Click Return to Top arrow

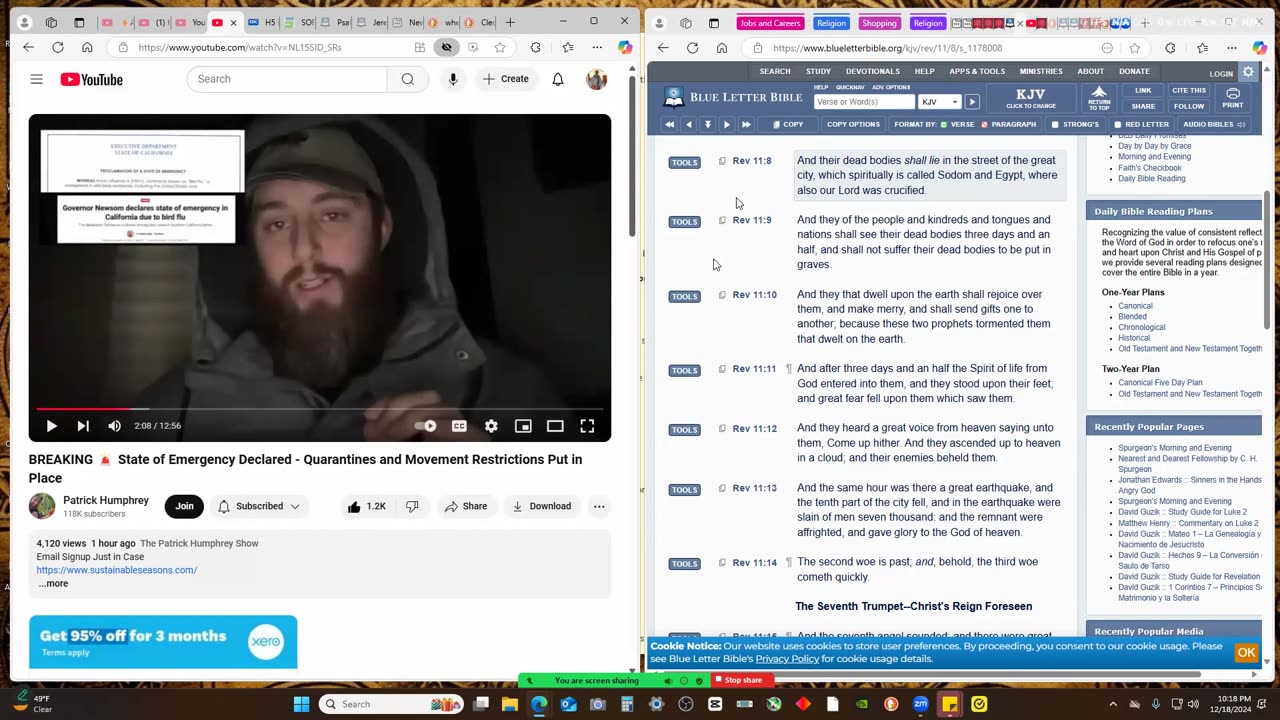point(1099,98)
